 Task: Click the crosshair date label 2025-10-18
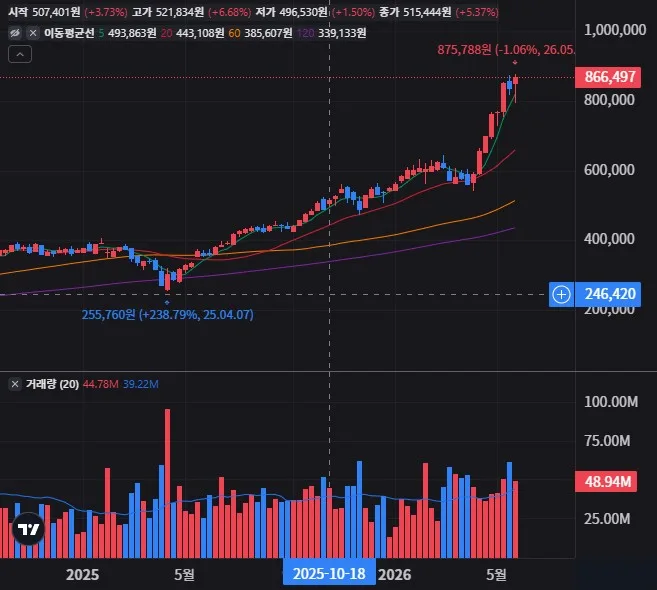click(x=329, y=574)
